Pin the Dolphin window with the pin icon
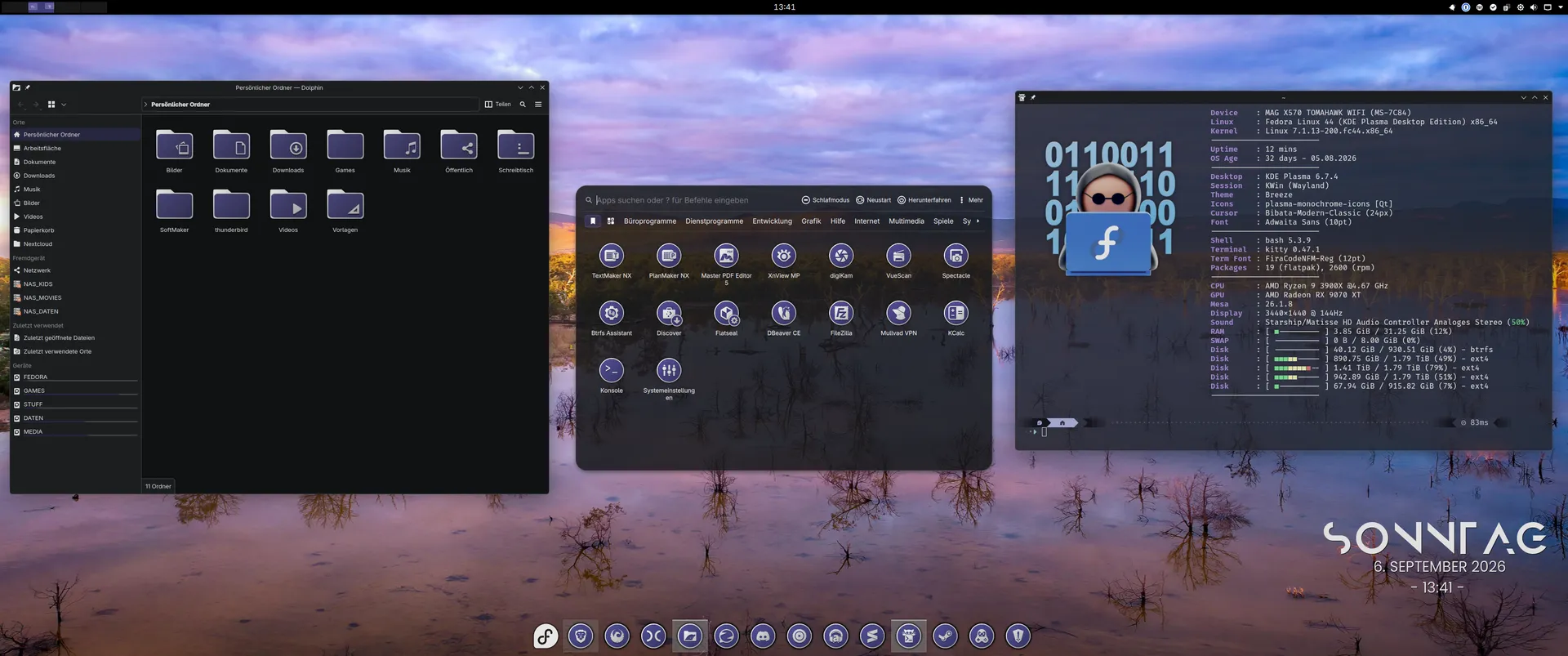Viewport: 1568px width, 656px height. tap(28, 87)
